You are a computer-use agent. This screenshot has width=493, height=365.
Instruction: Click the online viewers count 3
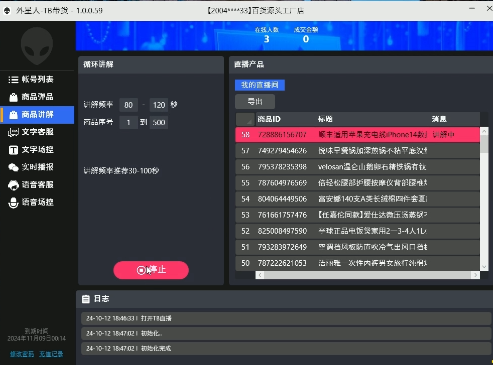coord(266,39)
